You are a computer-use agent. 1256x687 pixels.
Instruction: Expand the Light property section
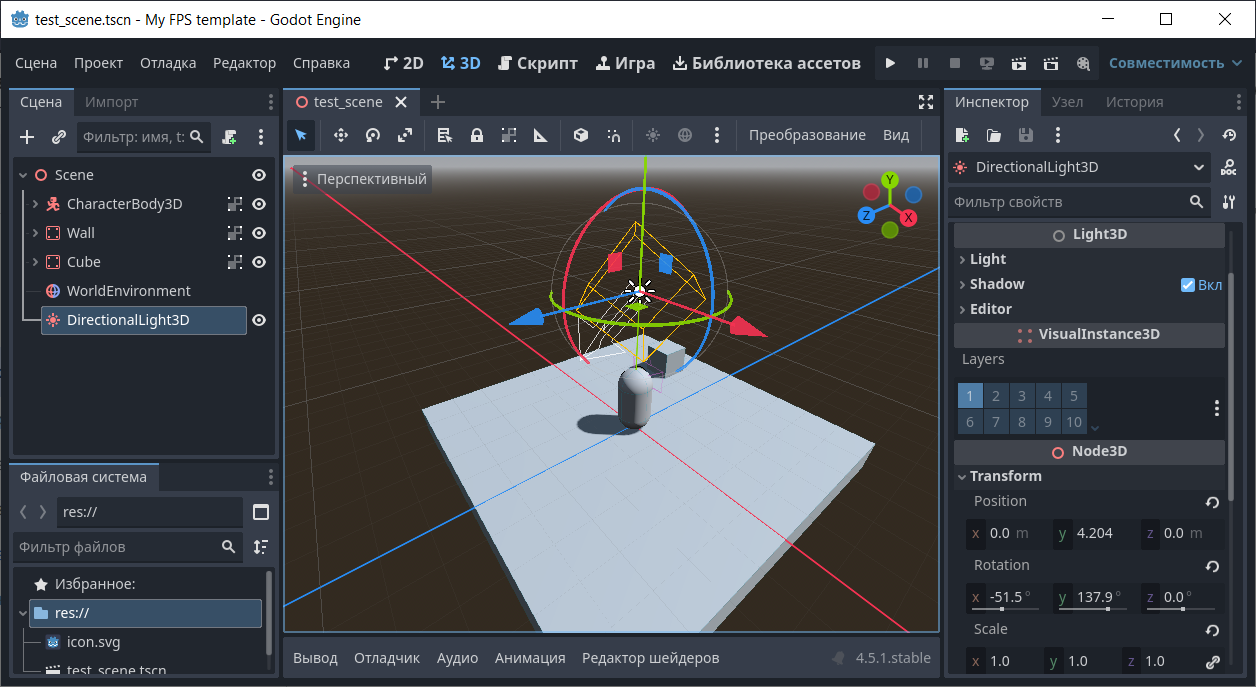[987, 259]
